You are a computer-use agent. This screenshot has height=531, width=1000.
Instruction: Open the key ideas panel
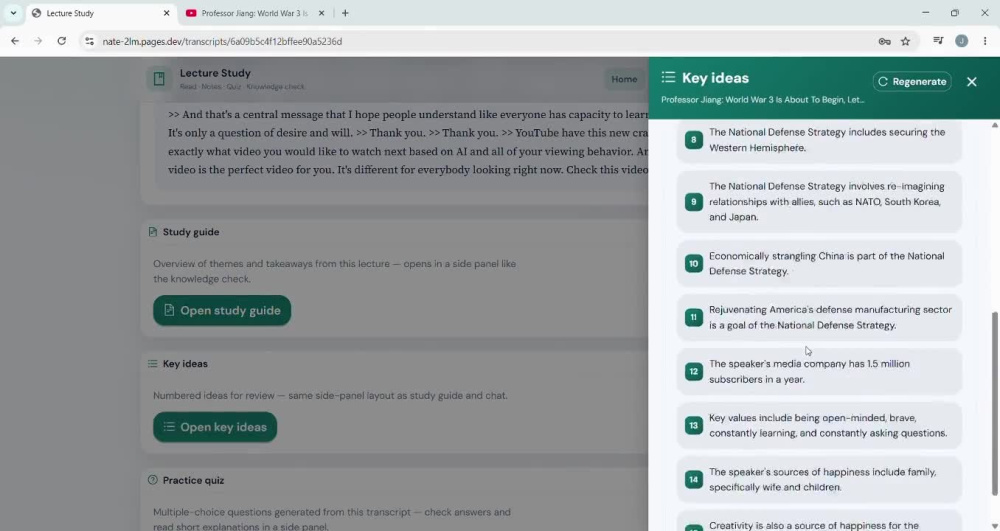215,427
